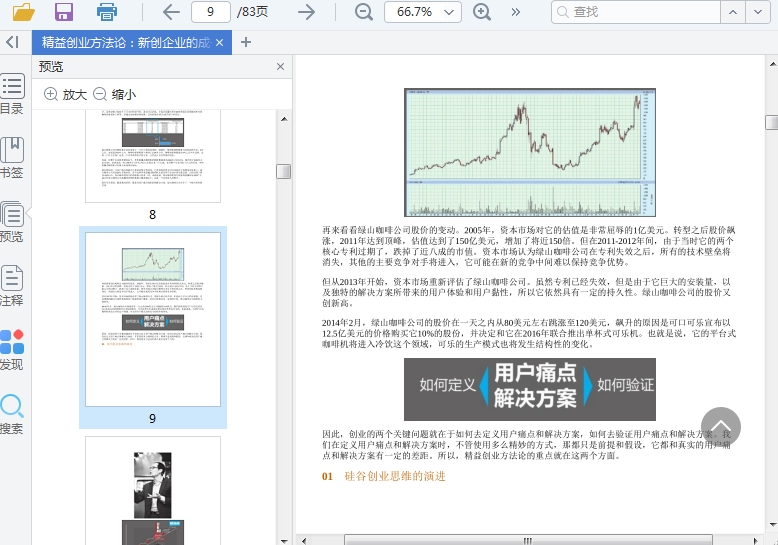Close the 预览 preview panel
778x545 pixels.
(x=280, y=67)
